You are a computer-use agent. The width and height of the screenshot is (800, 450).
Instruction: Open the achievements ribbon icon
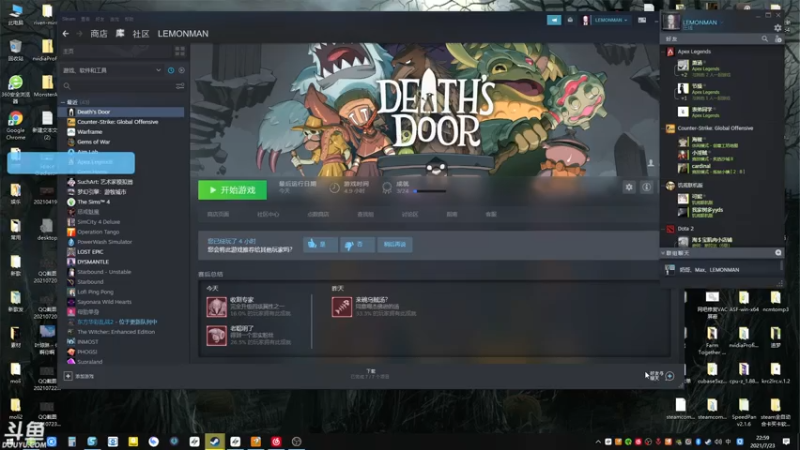click(387, 188)
